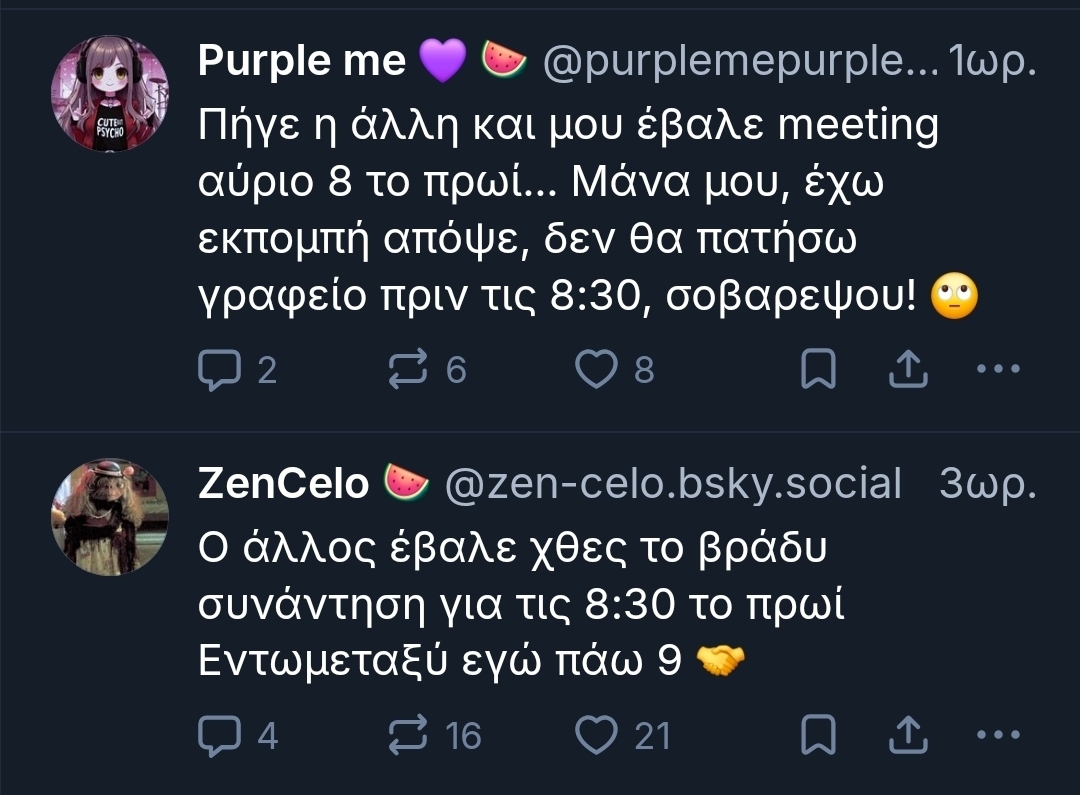
Task: Open the Purple me display name
Action: point(301,62)
